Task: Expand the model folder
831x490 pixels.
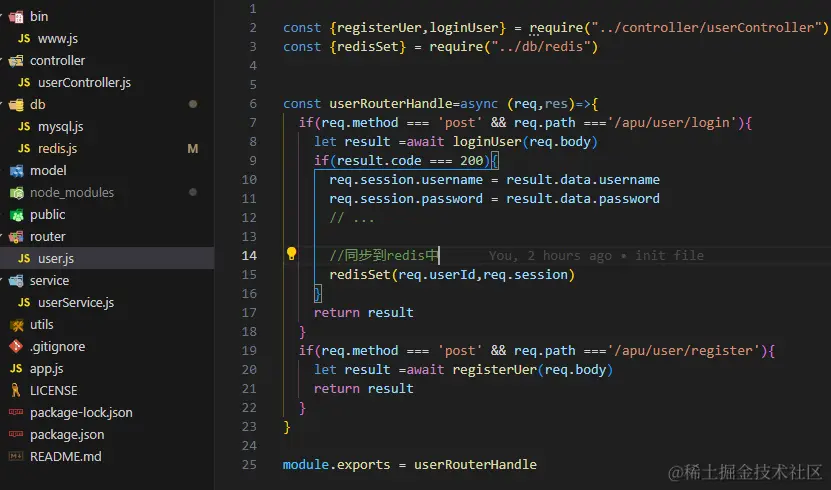Action: pos(48,171)
